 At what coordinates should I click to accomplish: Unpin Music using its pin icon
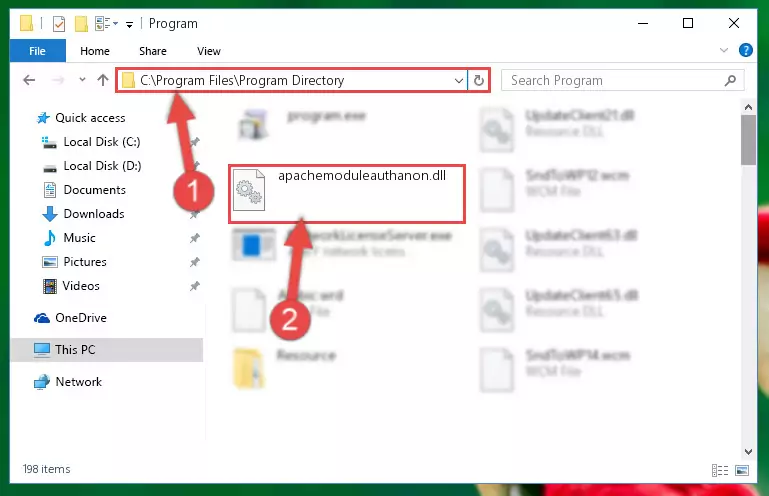click(195, 238)
